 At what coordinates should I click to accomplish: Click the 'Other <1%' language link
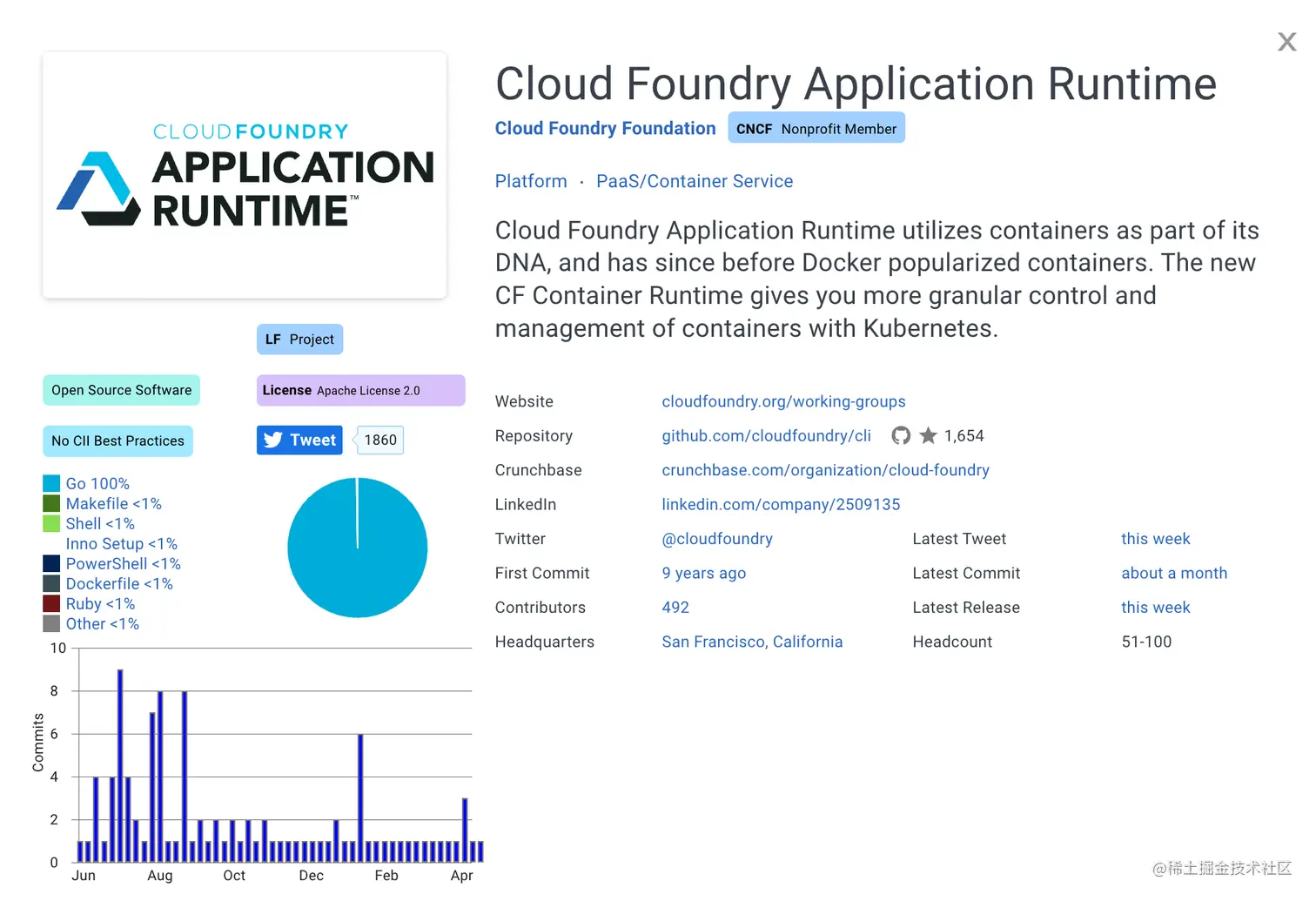point(103,623)
